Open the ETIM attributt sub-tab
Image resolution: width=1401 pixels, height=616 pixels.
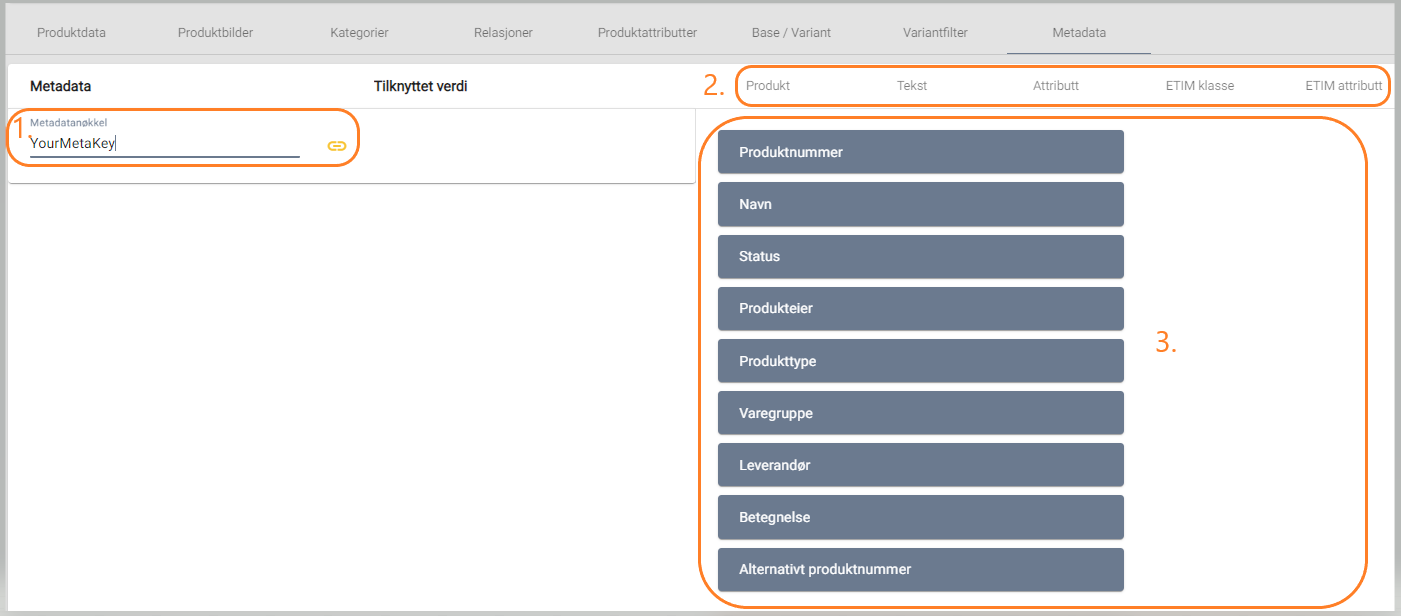pos(1344,86)
